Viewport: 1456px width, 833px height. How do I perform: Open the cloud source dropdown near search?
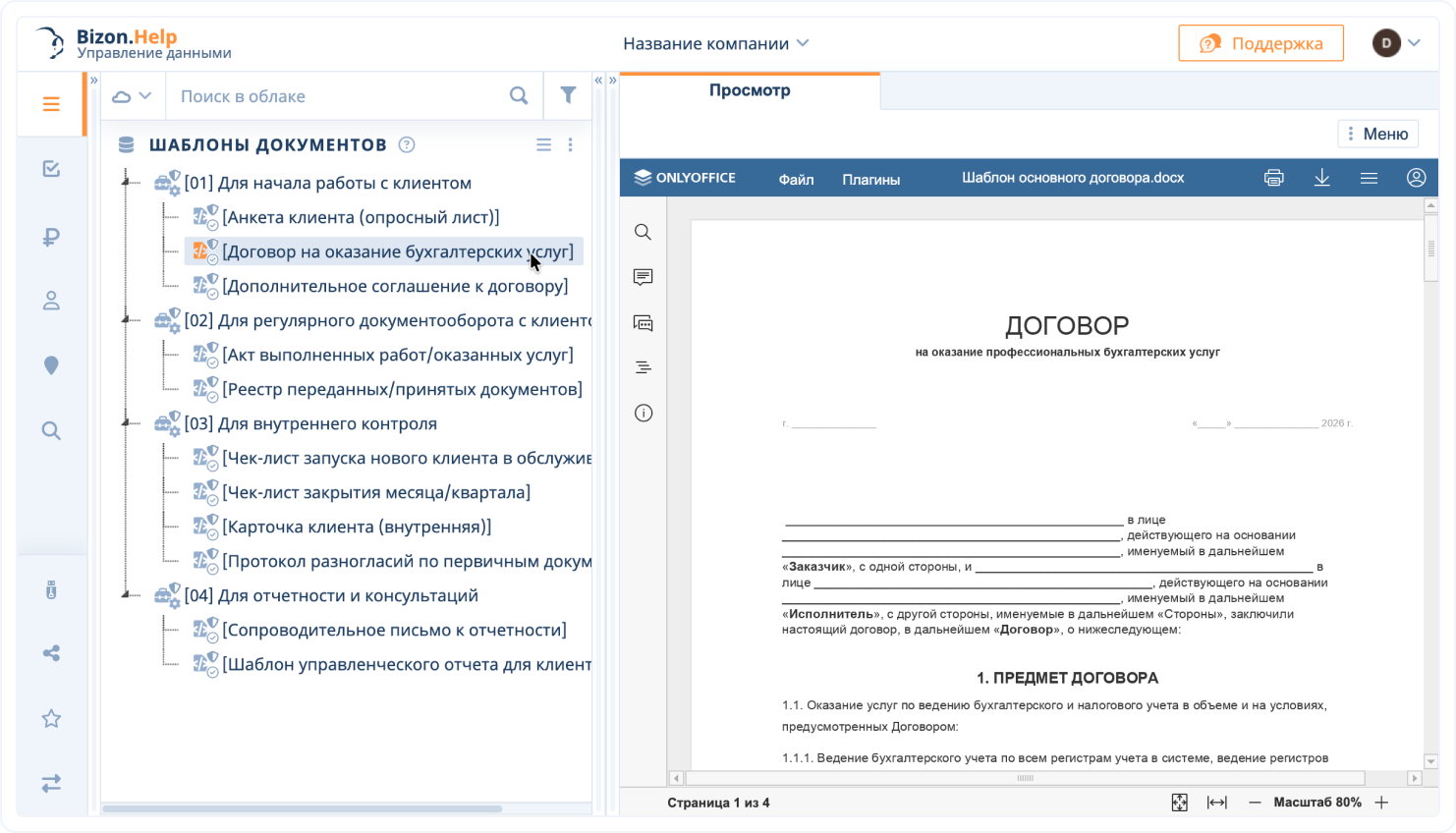[132, 94]
